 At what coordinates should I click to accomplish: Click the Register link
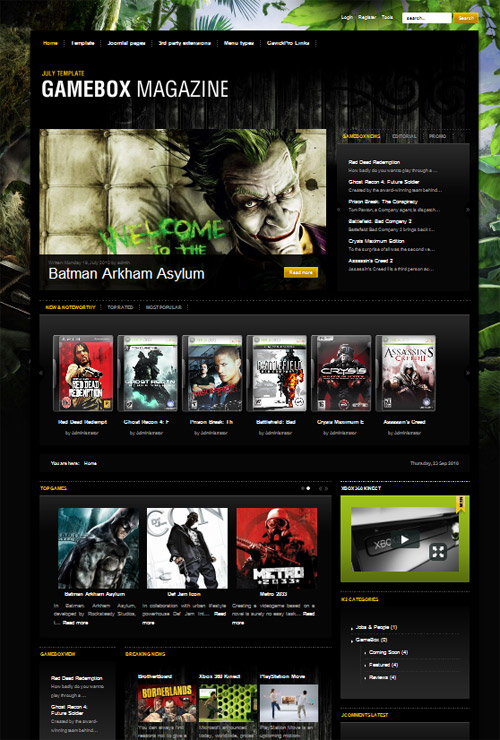coord(367,17)
